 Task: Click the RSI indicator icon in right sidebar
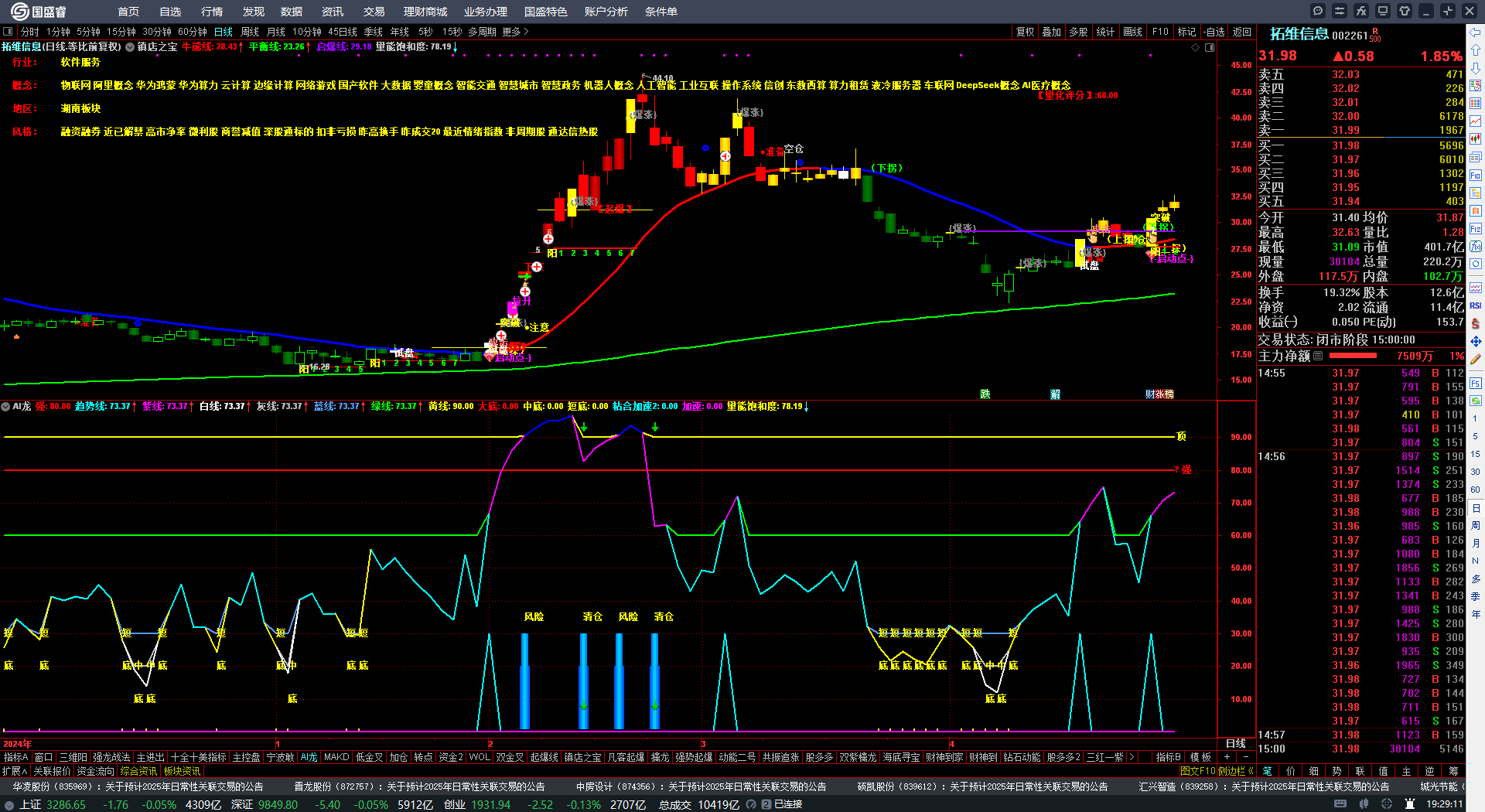coord(1476,305)
